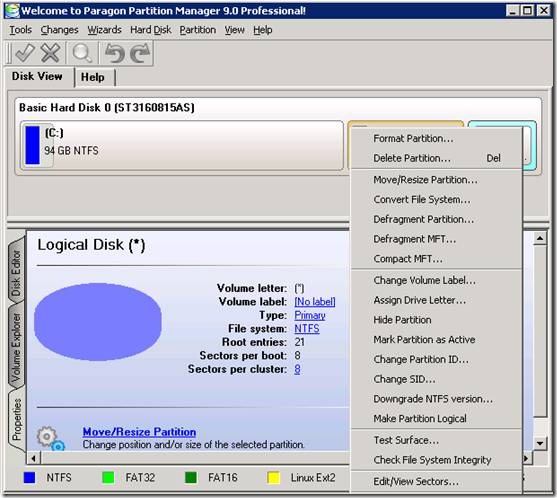Click the NTFS file system link
The height and width of the screenshot is (498, 557).
pyautogui.click(x=307, y=329)
